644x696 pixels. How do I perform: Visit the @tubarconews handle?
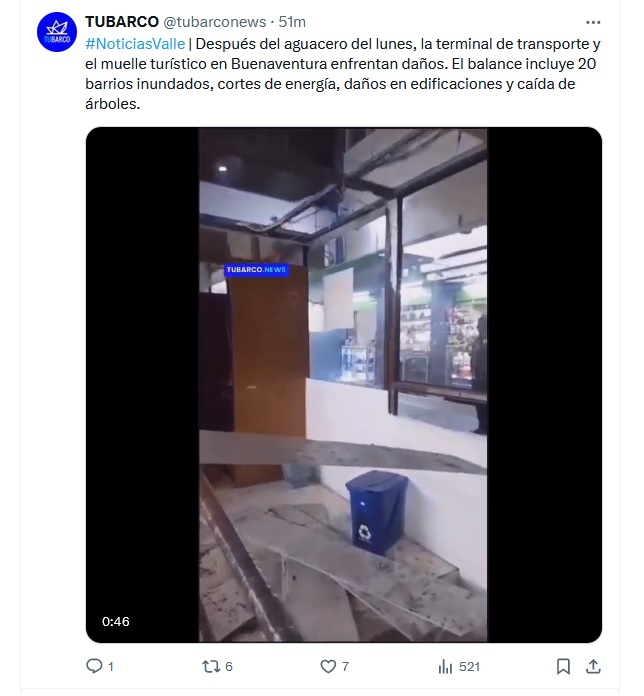(x=215, y=22)
